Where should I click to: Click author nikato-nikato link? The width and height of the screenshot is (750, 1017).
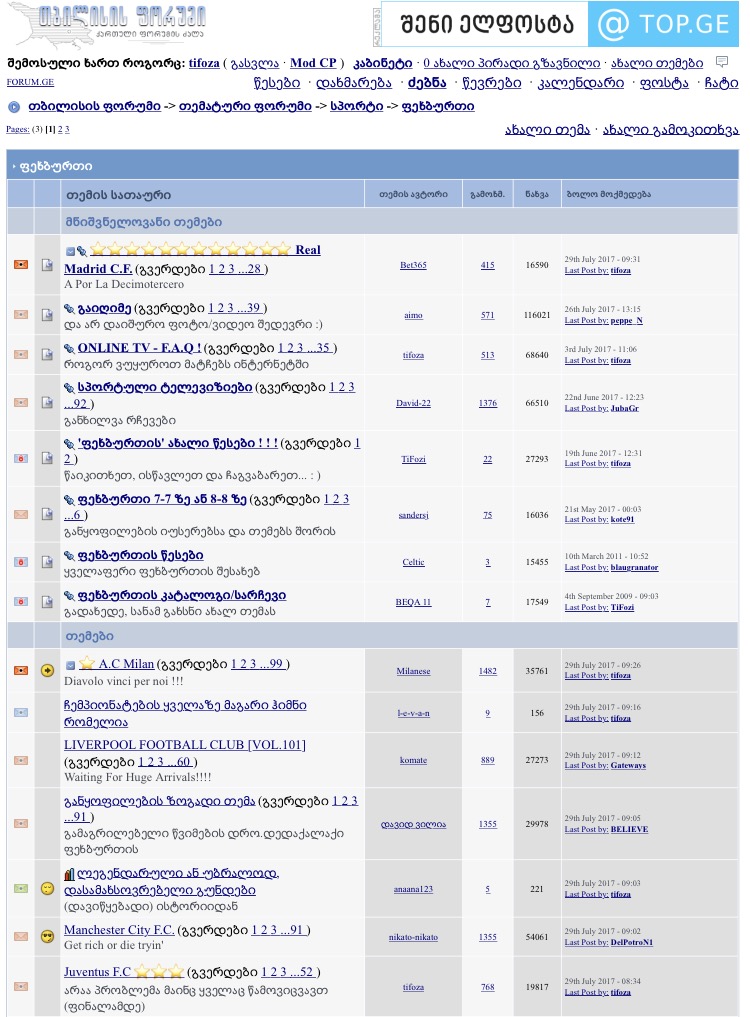pyautogui.click(x=413, y=937)
